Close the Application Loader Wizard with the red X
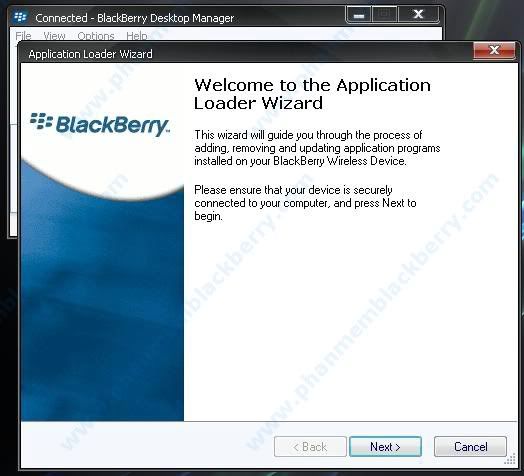 pyautogui.click(x=494, y=50)
